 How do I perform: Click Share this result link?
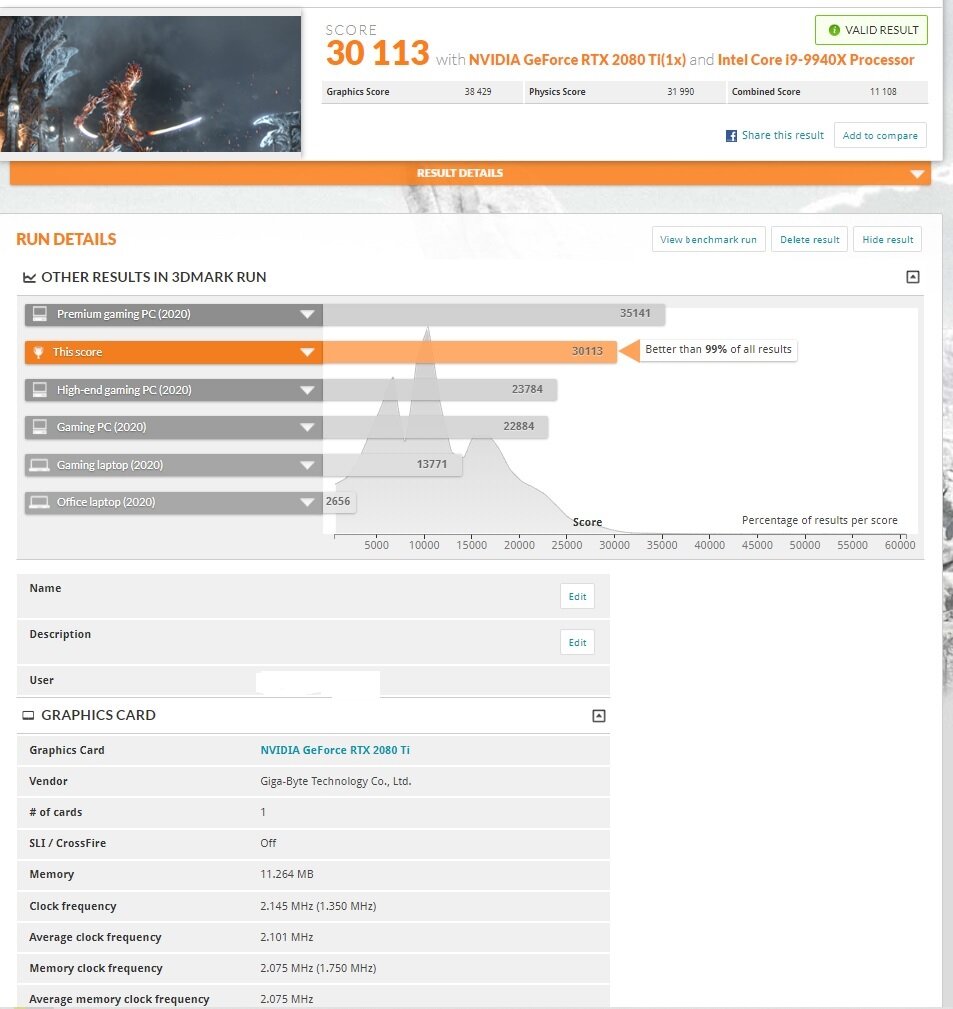pyautogui.click(x=782, y=136)
